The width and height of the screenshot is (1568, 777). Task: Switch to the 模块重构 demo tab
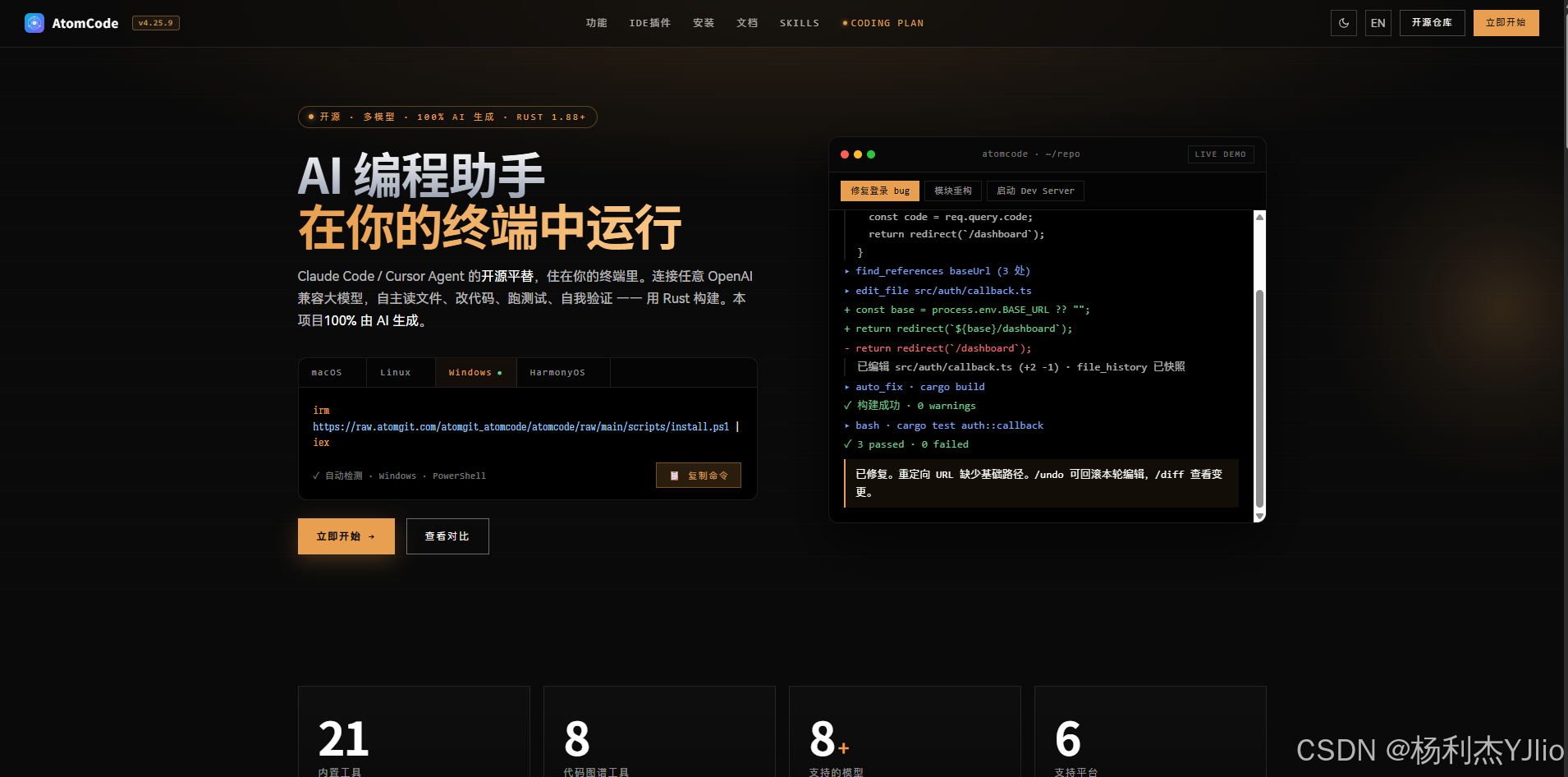[953, 191]
